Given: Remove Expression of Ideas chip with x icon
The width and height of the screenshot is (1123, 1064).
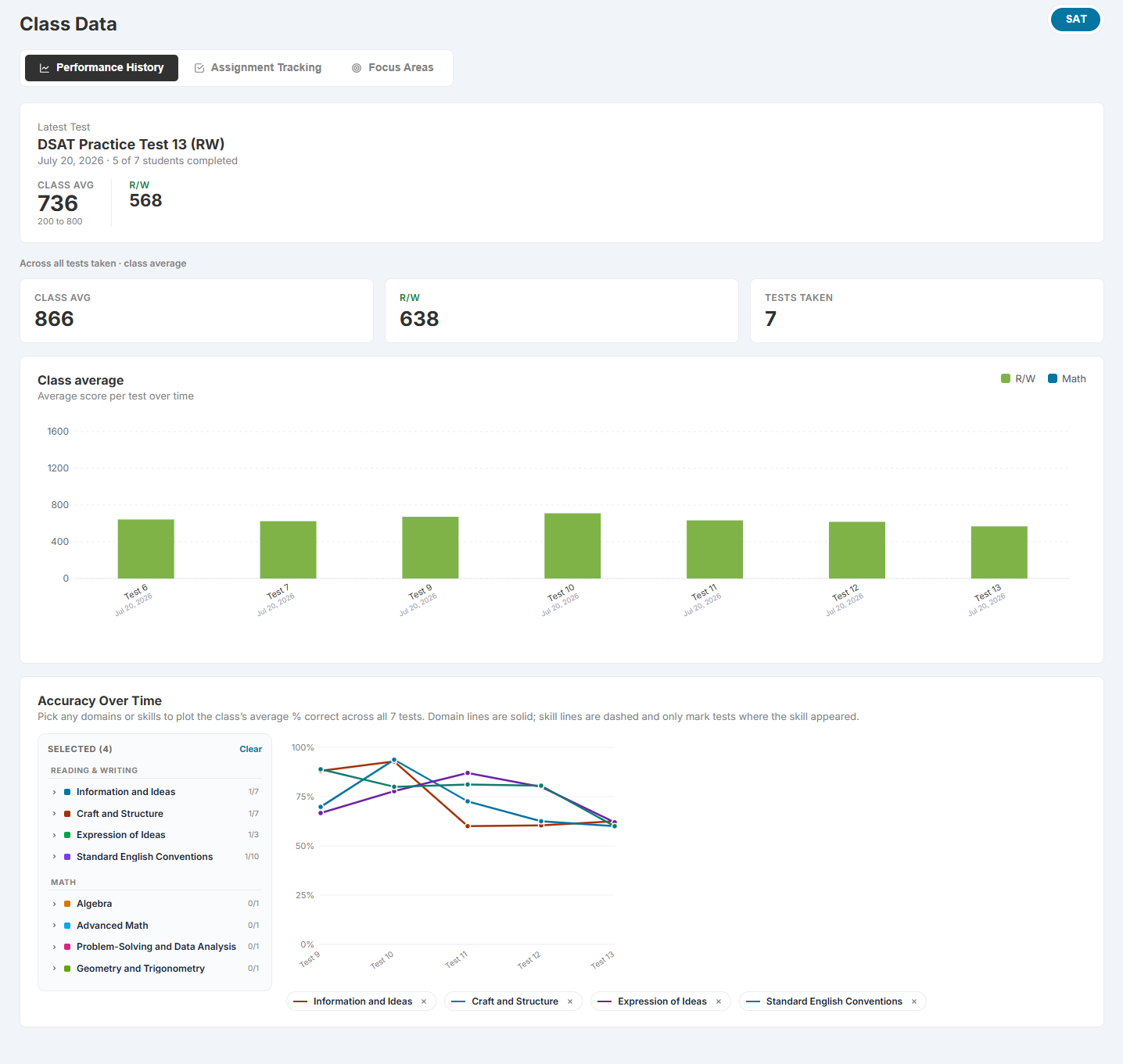Looking at the screenshot, I should (x=719, y=1001).
